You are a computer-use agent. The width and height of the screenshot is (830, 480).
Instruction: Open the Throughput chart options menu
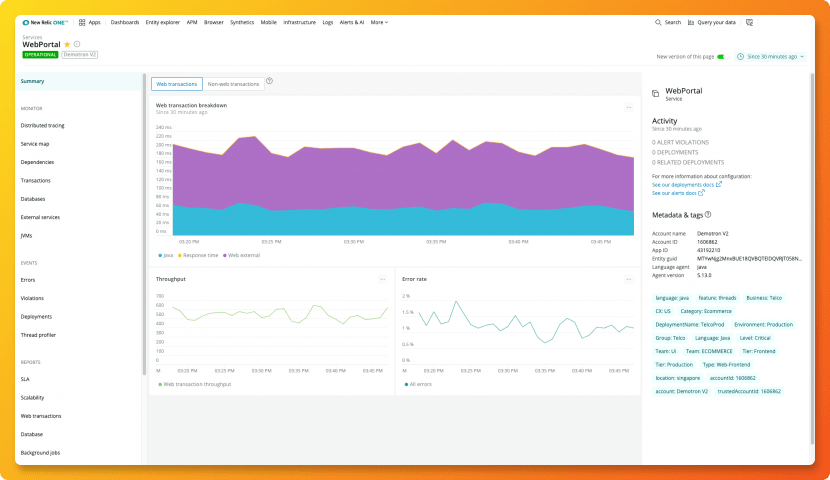click(x=383, y=279)
